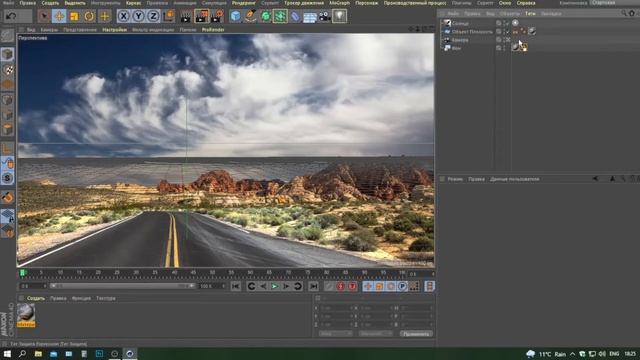640x360 pixels.
Task: Add a Camera object from toolbar
Action: pos(324,16)
